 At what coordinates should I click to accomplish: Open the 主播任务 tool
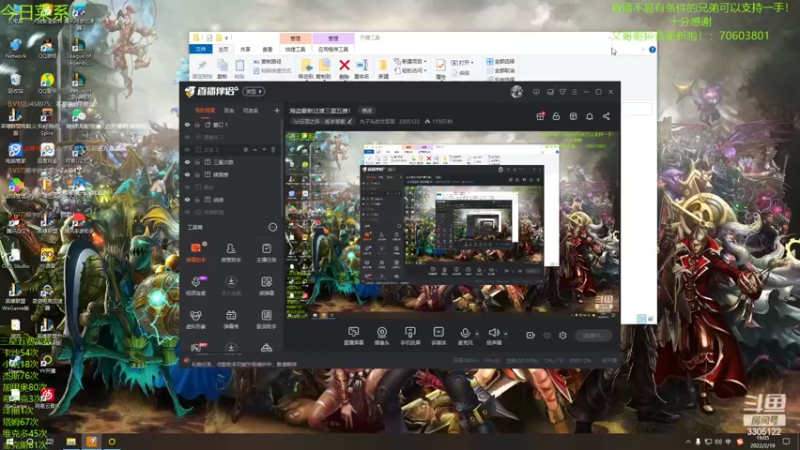coord(266,252)
